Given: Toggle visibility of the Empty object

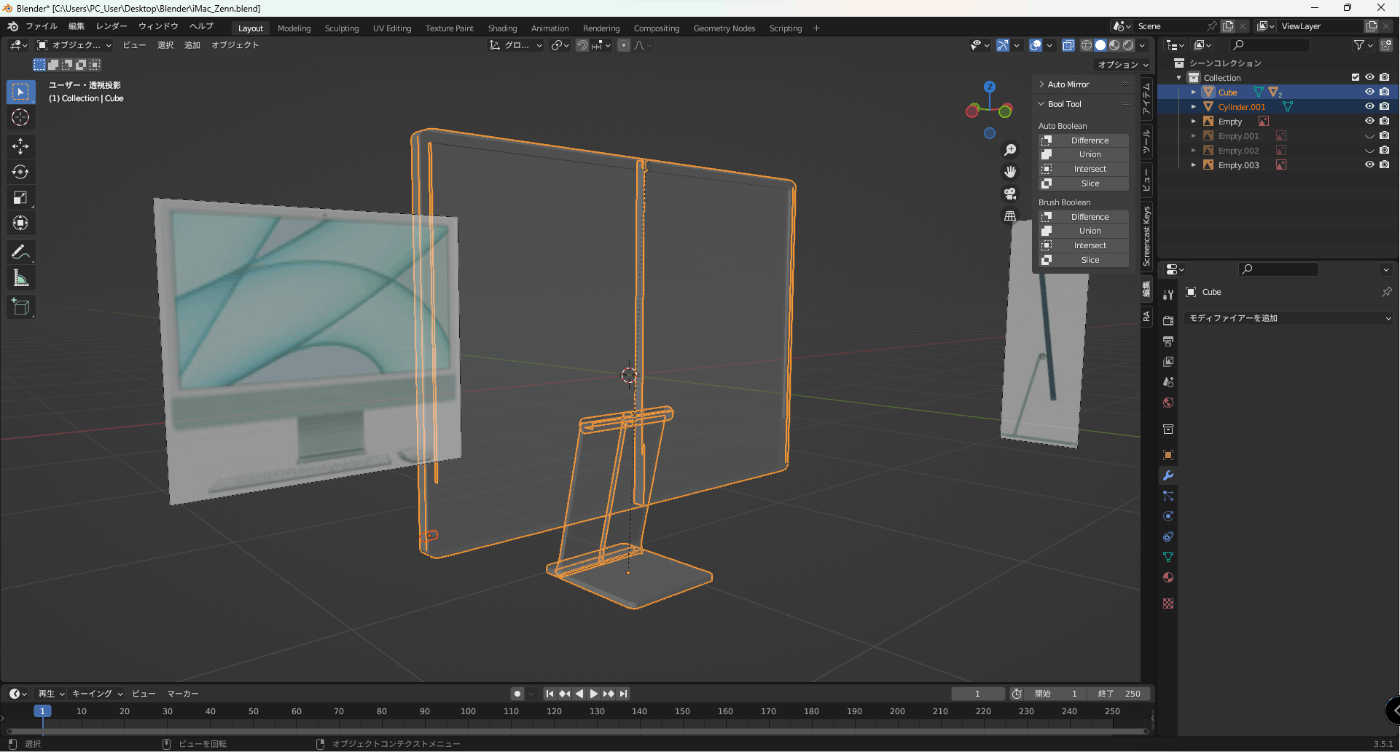Looking at the screenshot, I should point(1370,121).
